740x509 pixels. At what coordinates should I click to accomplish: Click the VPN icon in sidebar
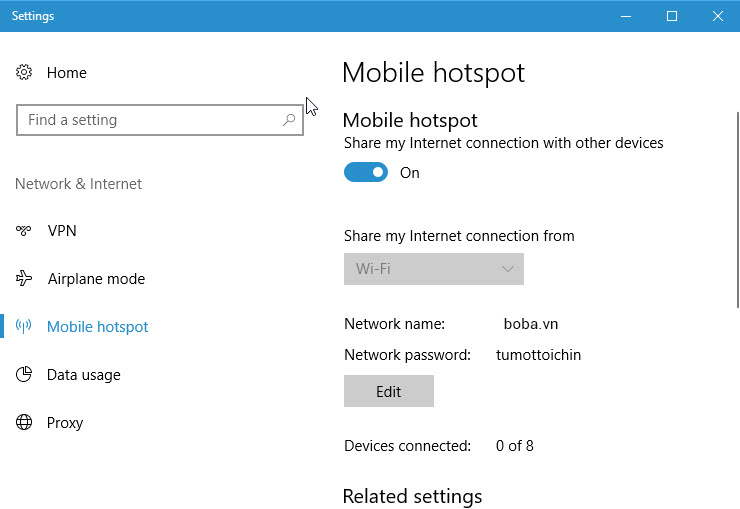tap(24, 231)
